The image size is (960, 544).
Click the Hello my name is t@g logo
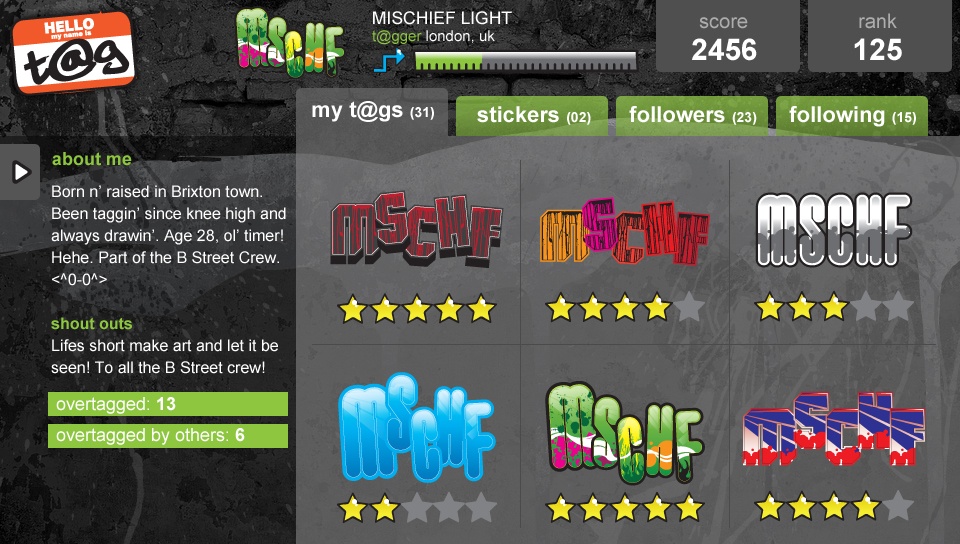pos(73,53)
